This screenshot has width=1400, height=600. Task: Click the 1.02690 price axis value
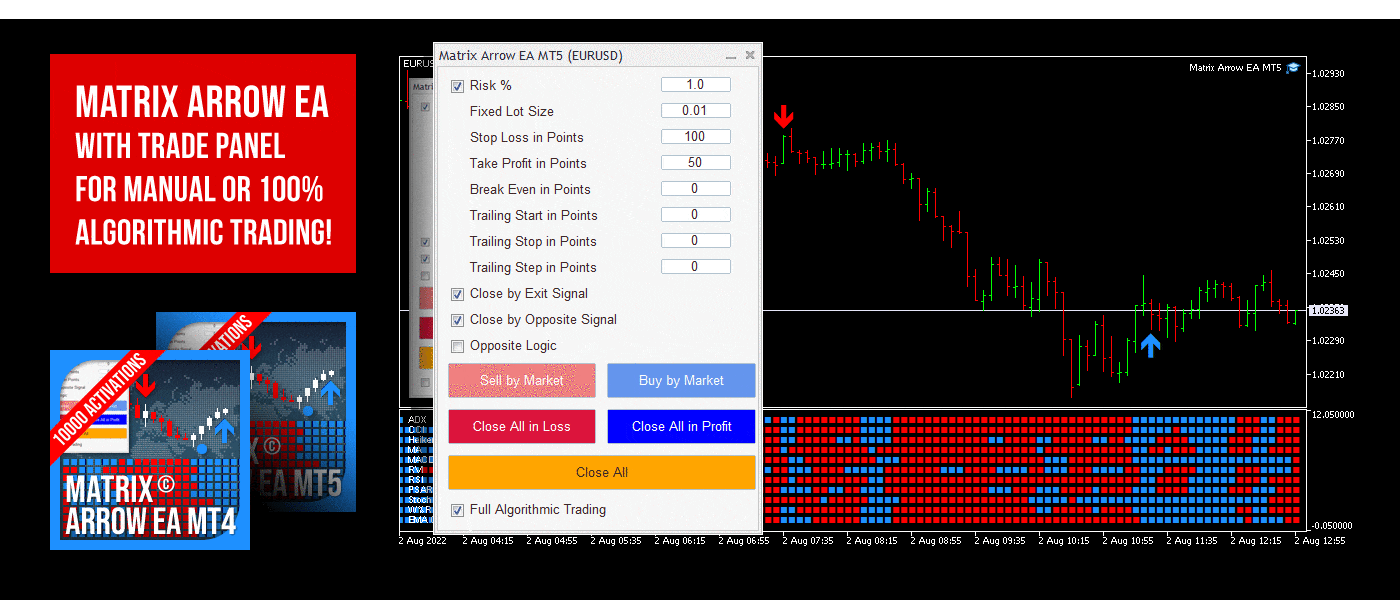[1329, 174]
